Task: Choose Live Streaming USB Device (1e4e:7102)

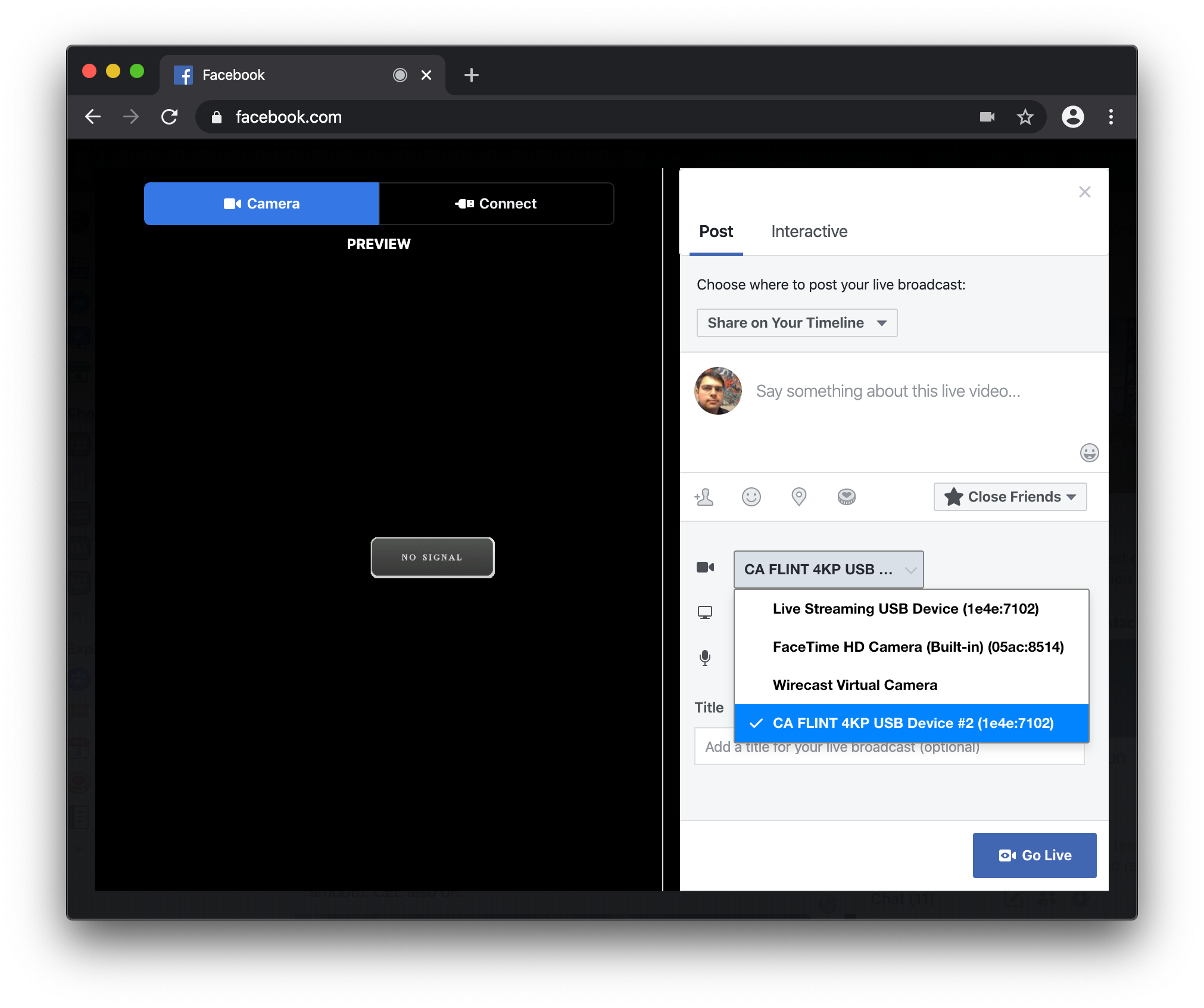Action: click(x=912, y=609)
